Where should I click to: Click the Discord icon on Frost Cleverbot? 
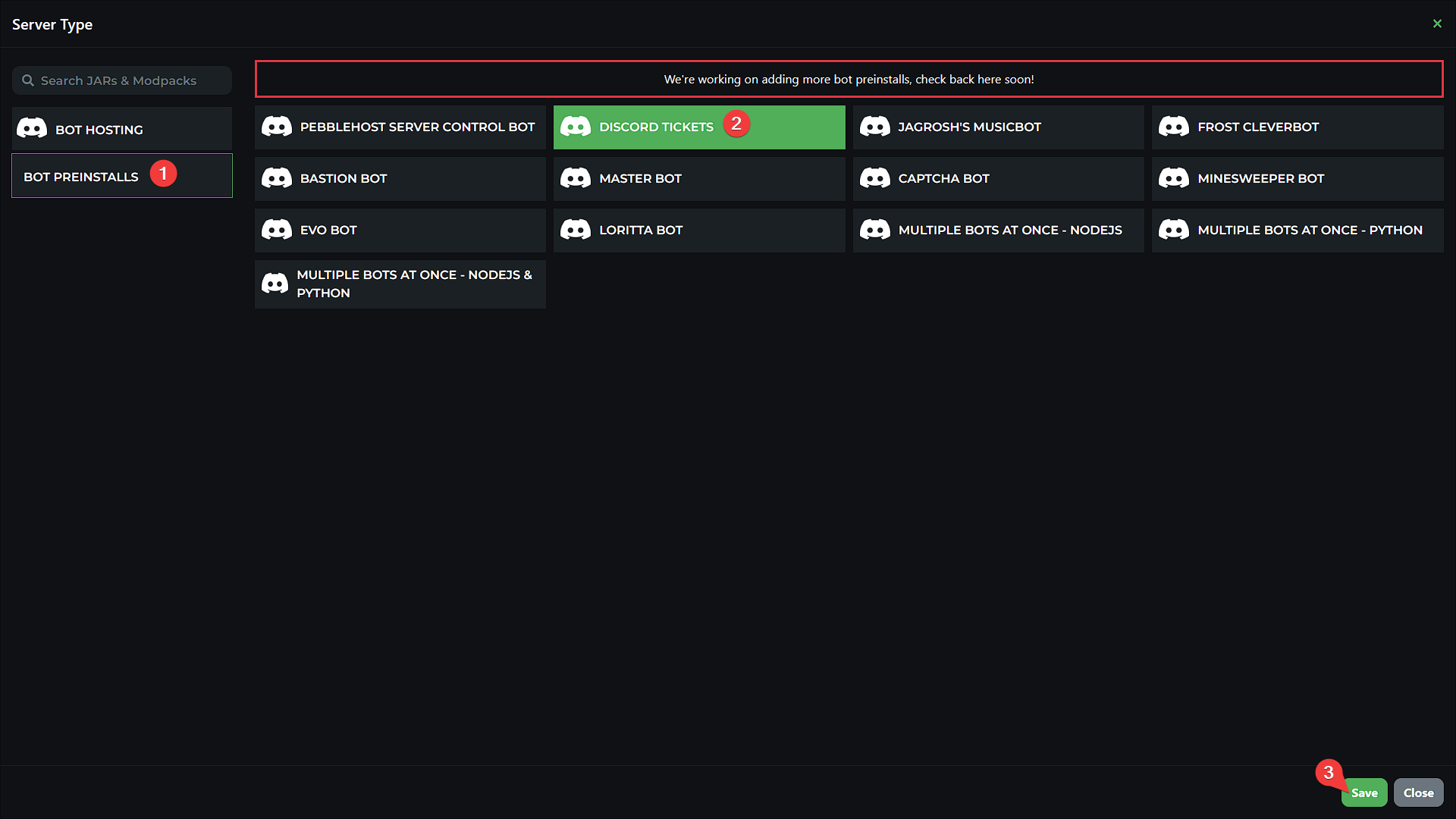[x=1175, y=127]
